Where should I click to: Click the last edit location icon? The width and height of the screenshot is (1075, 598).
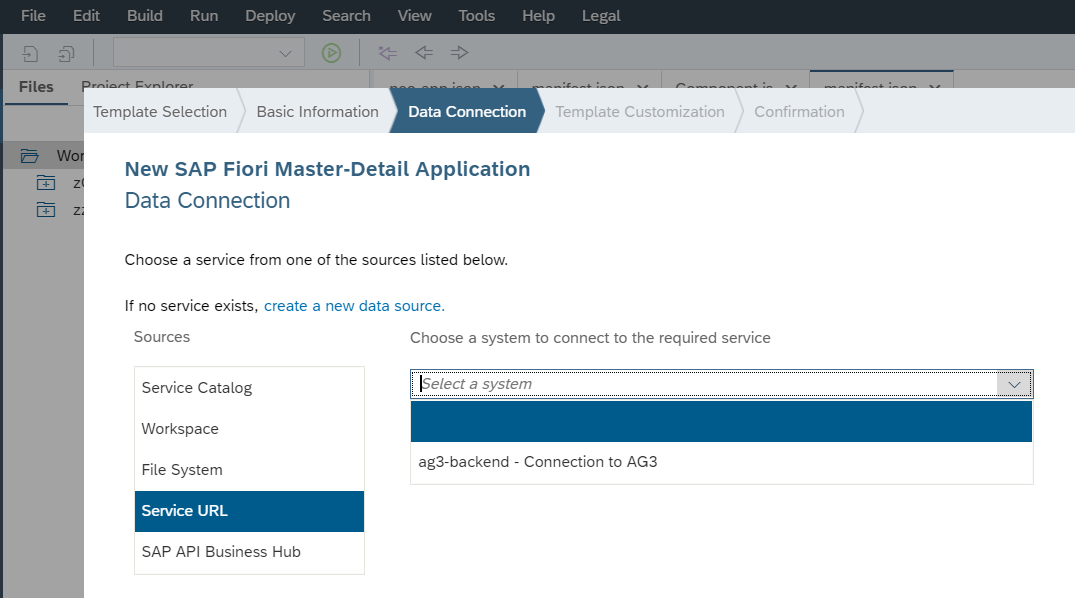click(x=387, y=53)
